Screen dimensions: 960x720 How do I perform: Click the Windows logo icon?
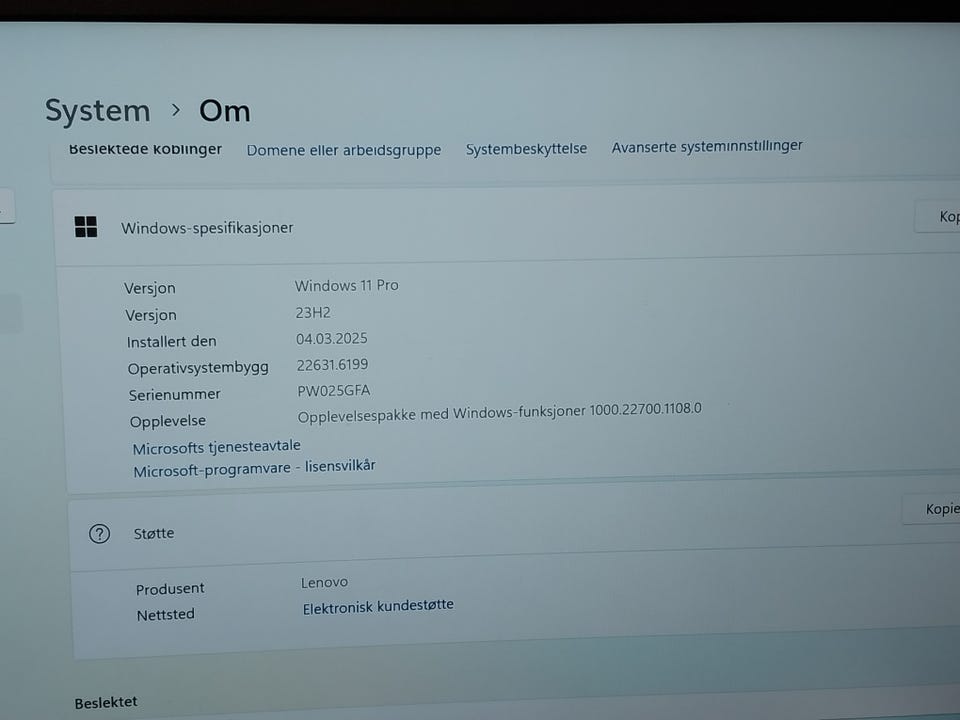coord(86,227)
